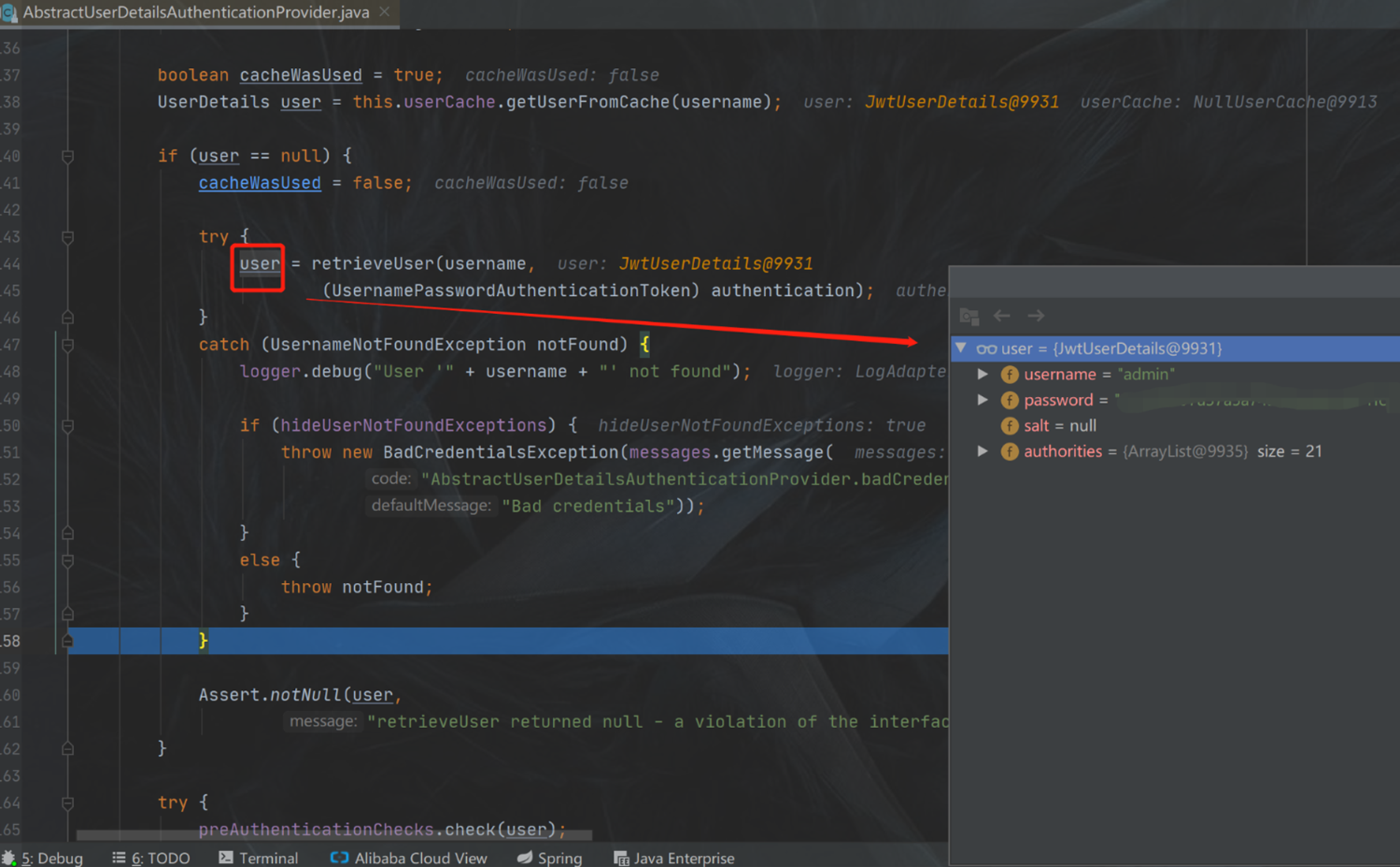Click the field icon next to authorities
The width and height of the screenshot is (1400, 867).
click(x=1009, y=452)
